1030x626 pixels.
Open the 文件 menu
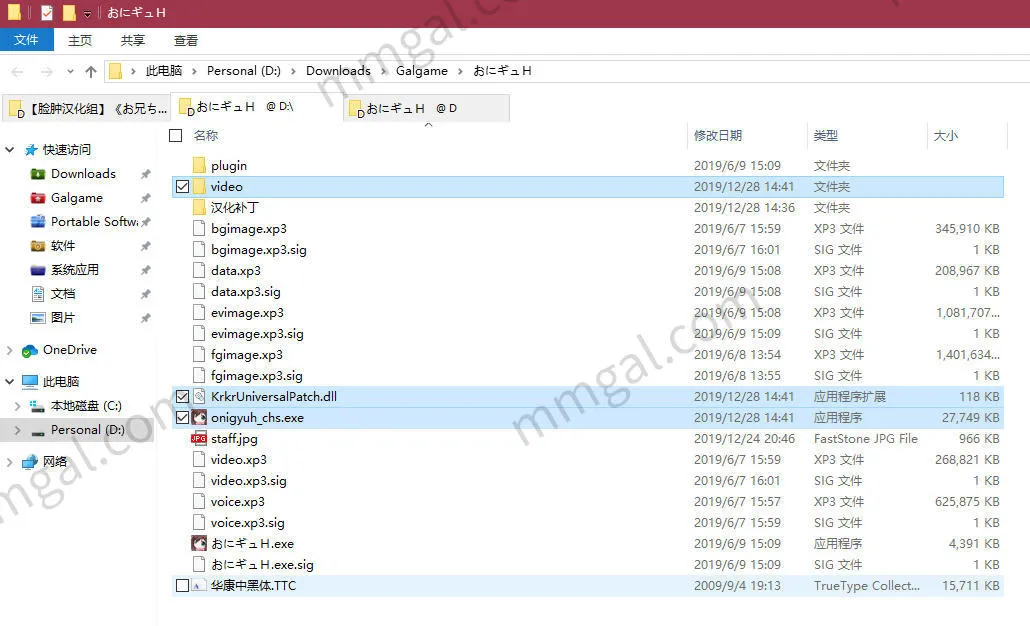pos(26,40)
